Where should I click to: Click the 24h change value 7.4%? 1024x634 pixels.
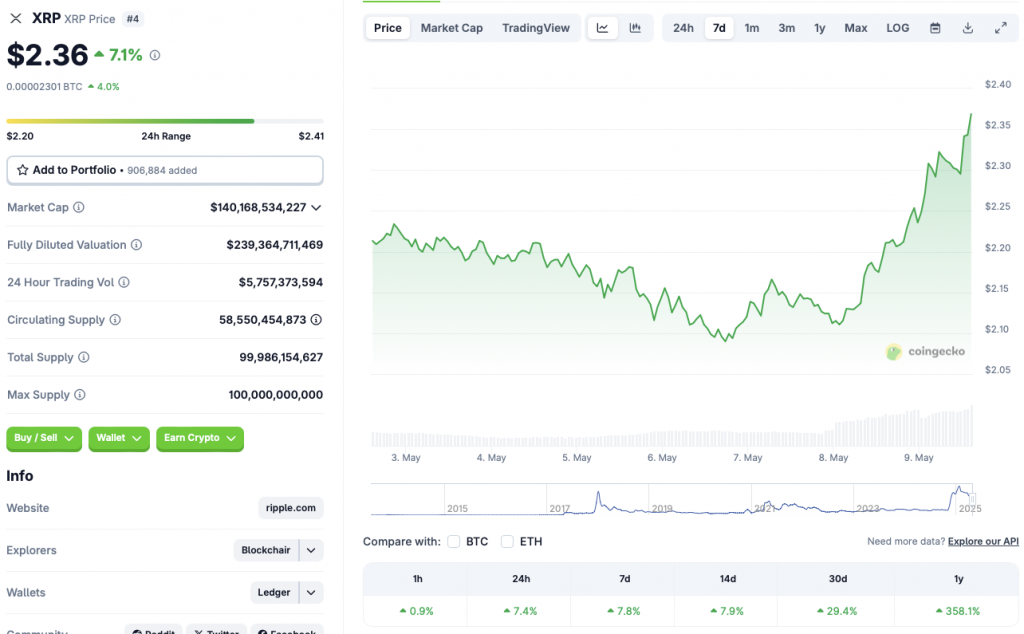click(x=520, y=611)
